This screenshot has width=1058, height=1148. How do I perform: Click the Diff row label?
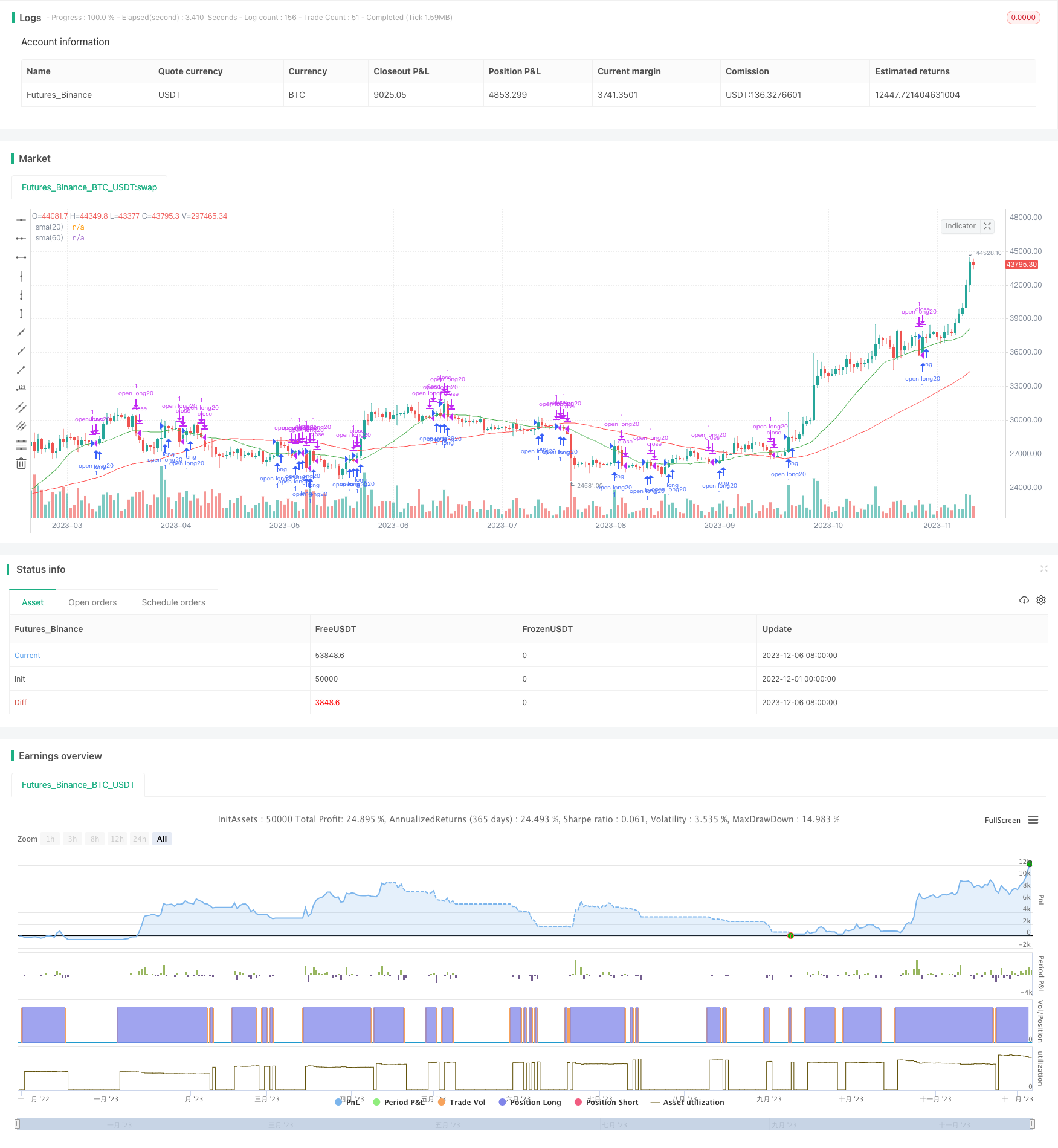tap(21, 702)
